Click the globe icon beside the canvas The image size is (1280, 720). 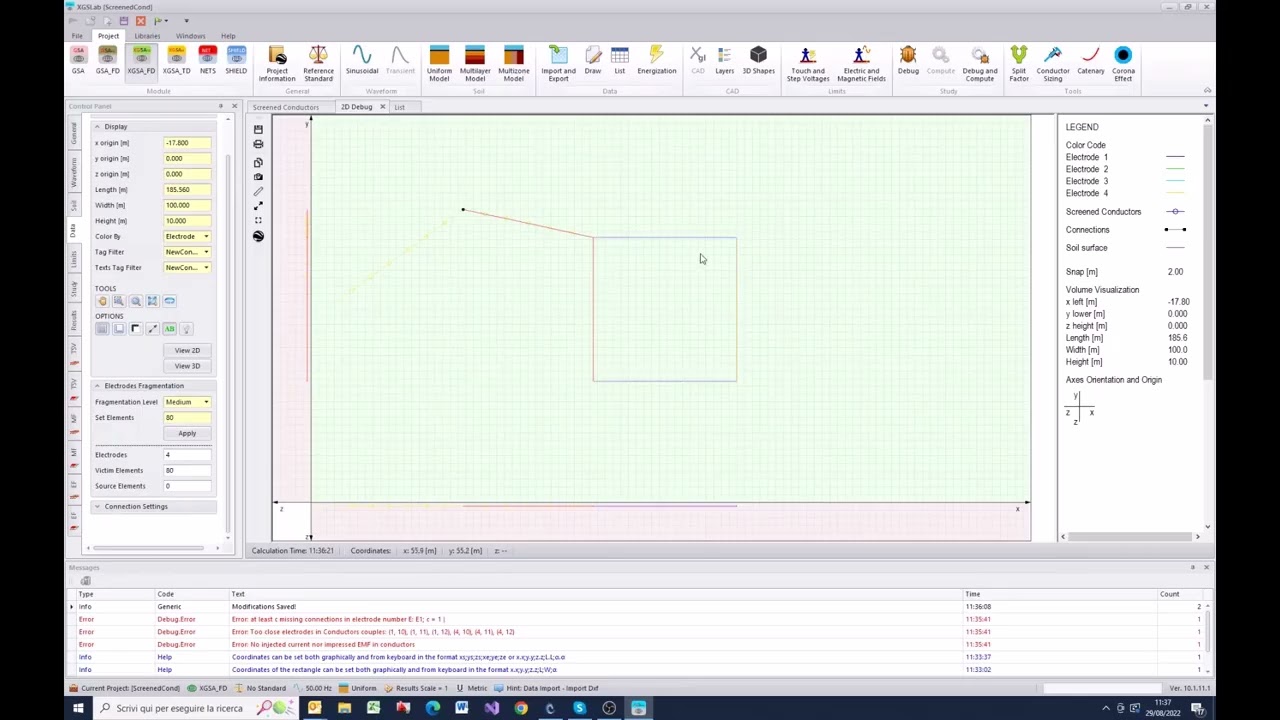[258, 236]
